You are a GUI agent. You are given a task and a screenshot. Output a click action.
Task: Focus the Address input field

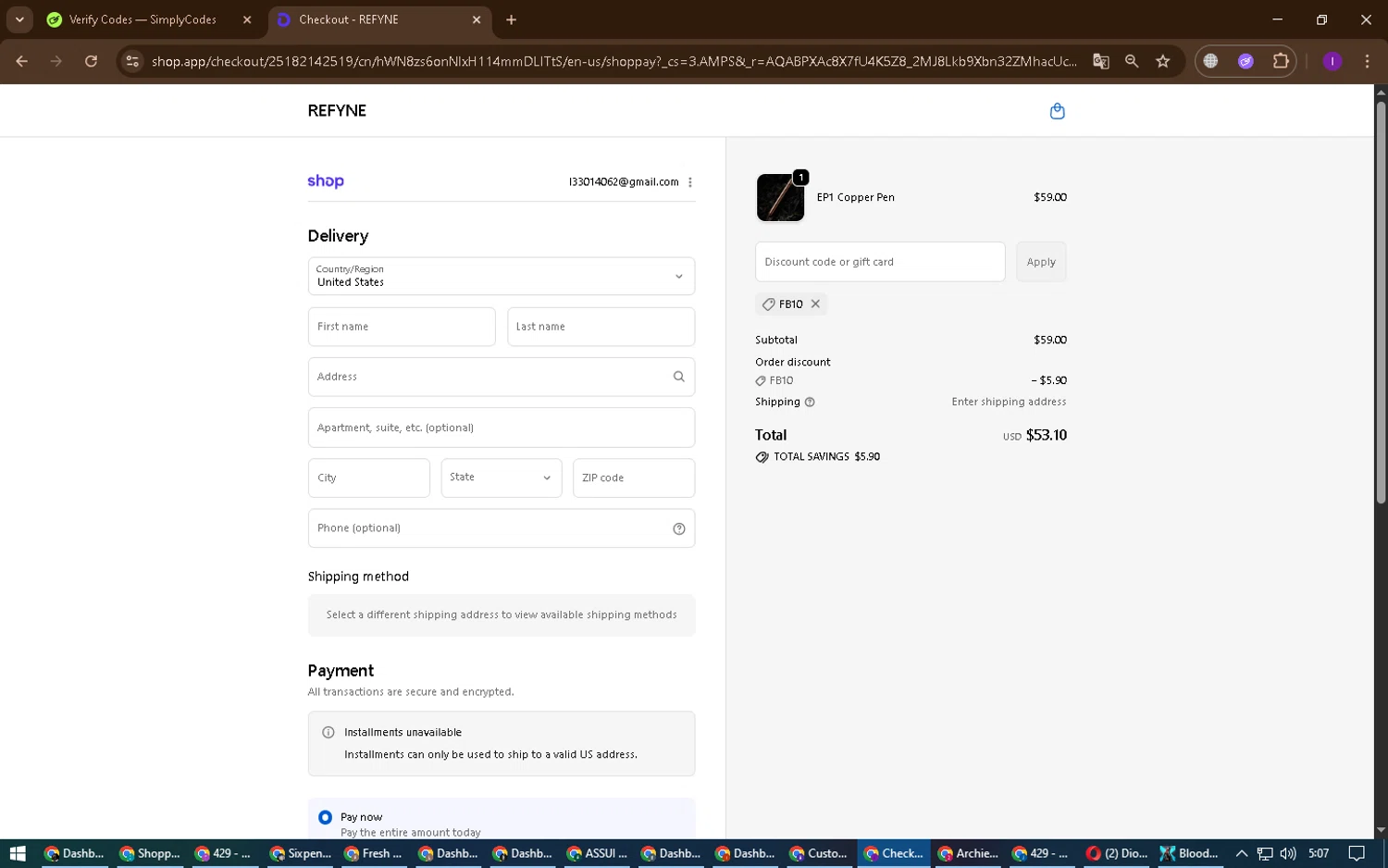click(502, 377)
